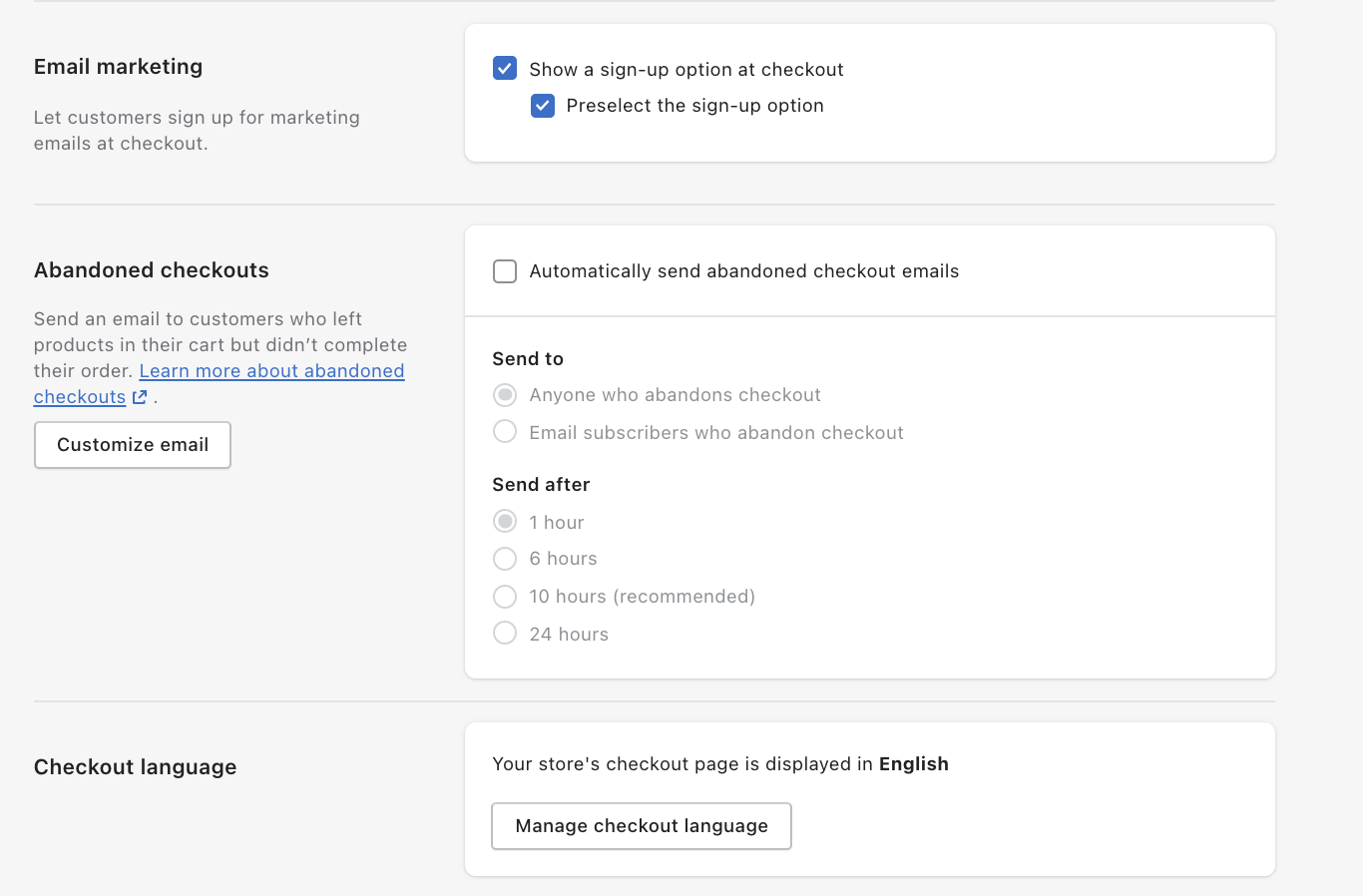The width and height of the screenshot is (1363, 896).
Task: Enable automatically send abandoned checkout emails checkbox
Action: point(505,271)
